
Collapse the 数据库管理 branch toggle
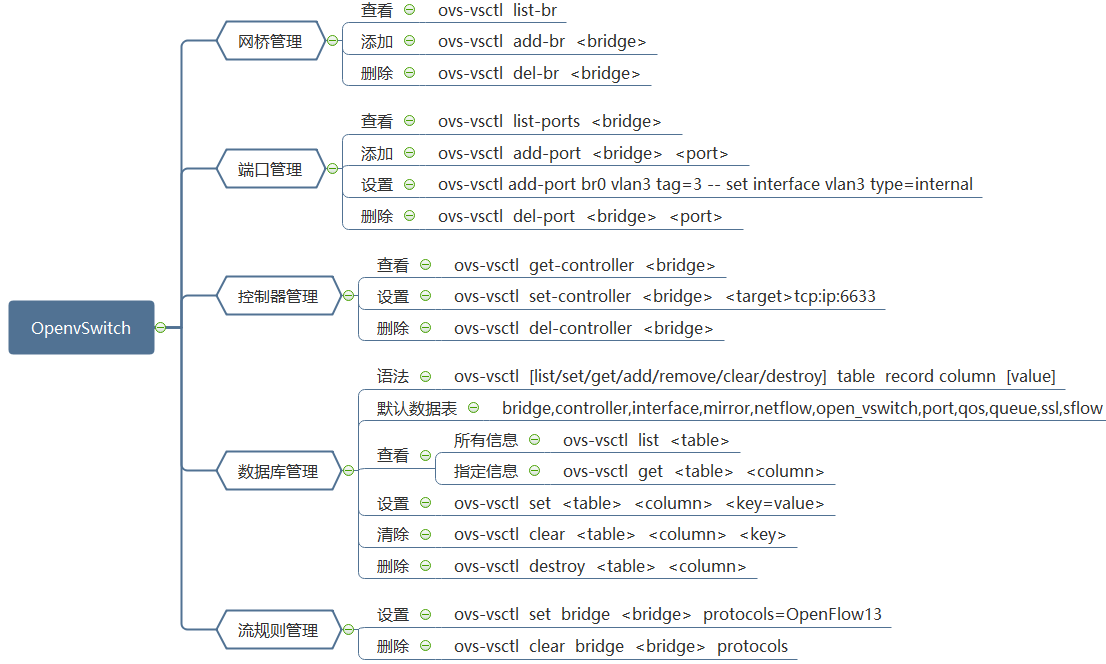[348, 471]
